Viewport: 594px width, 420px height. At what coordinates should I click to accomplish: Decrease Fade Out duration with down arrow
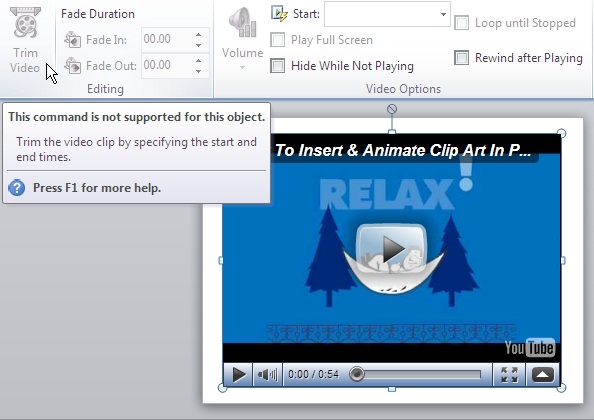pyautogui.click(x=199, y=71)
